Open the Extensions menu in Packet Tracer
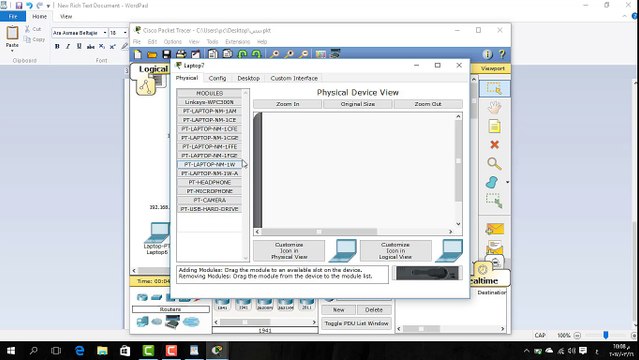Viewport: 639px width, 360px height. click(238, 42)
